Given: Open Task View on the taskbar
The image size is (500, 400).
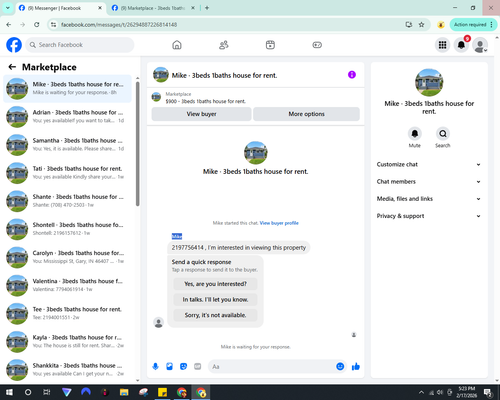Looking at the screenshot, I should tap(47, 392).
